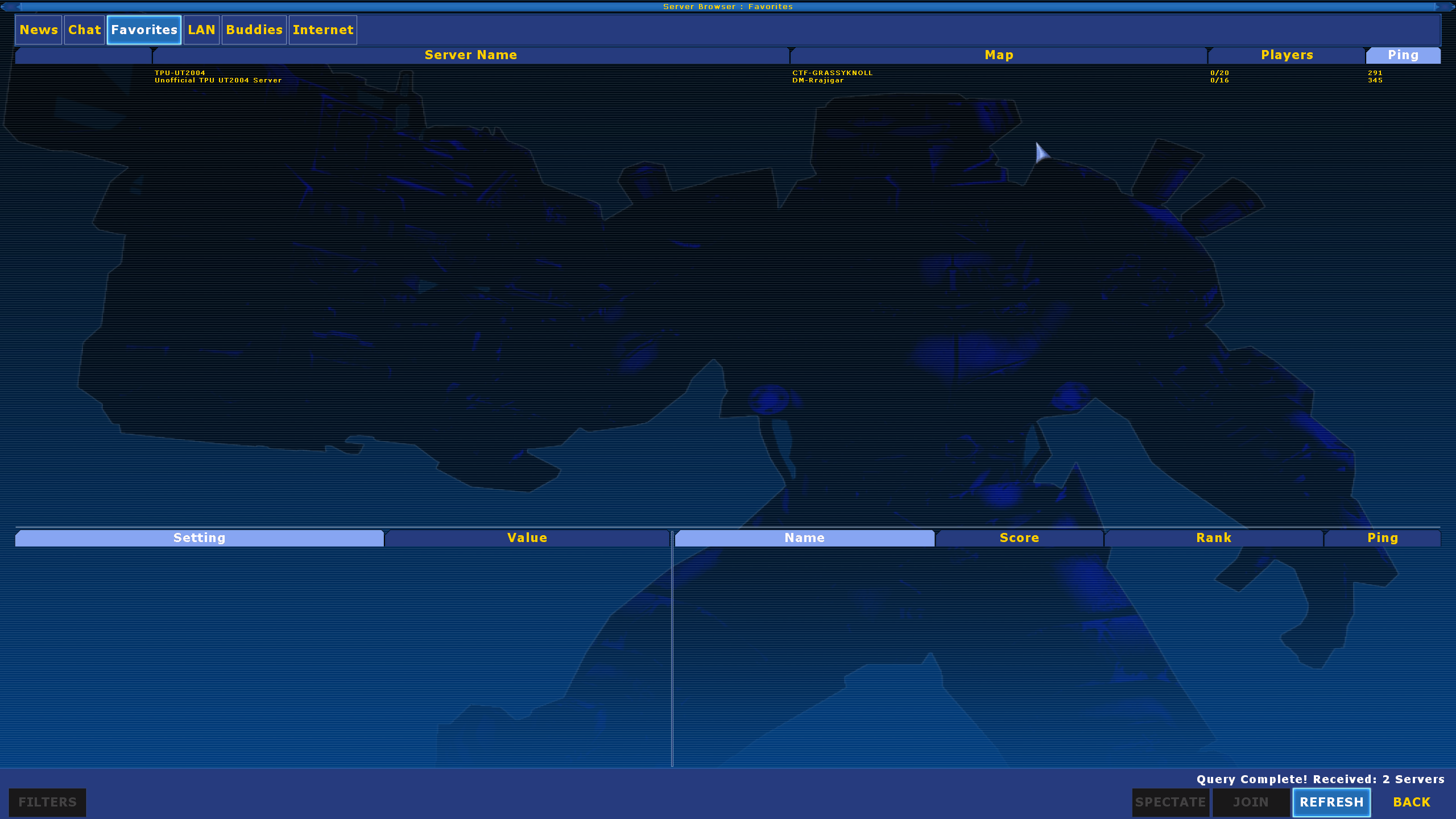Viewport: 1456px width, 819px height.
Task: Click the 291 ping value
Action: click(1375, 73)
